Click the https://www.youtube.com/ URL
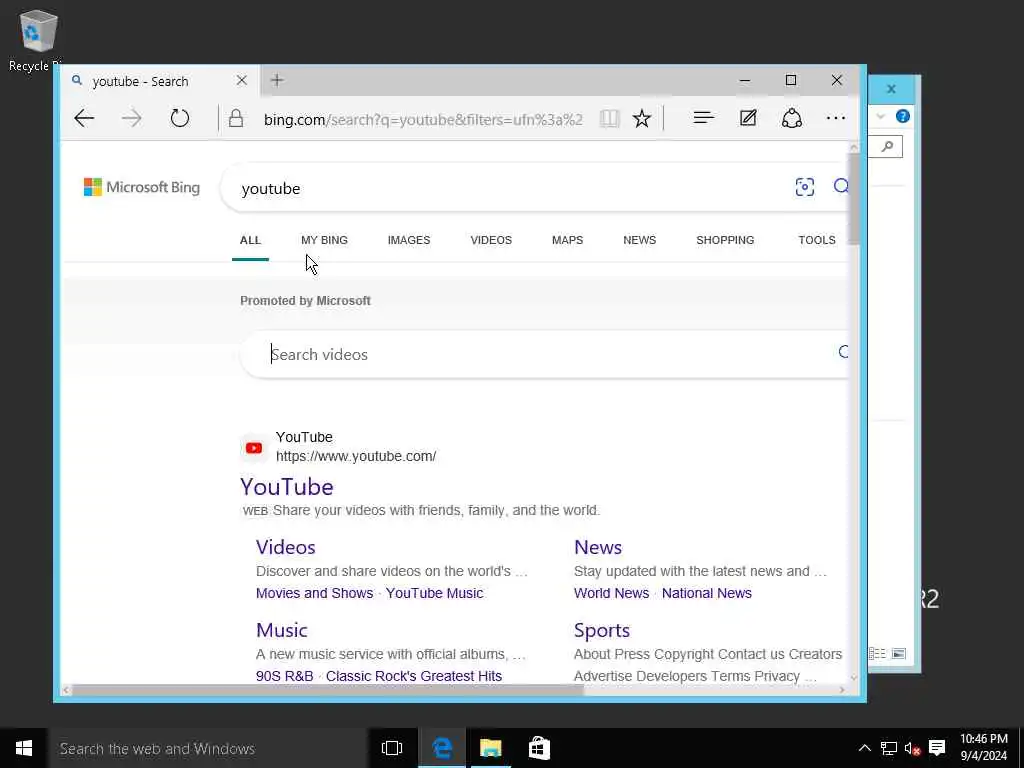This screenshot has height=768, width=1024. [x=356, y=456]
